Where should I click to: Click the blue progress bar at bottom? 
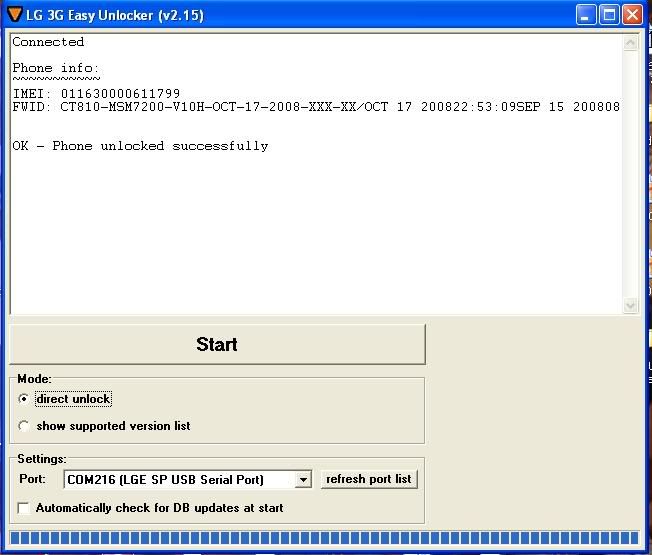[x=324, y=538]
